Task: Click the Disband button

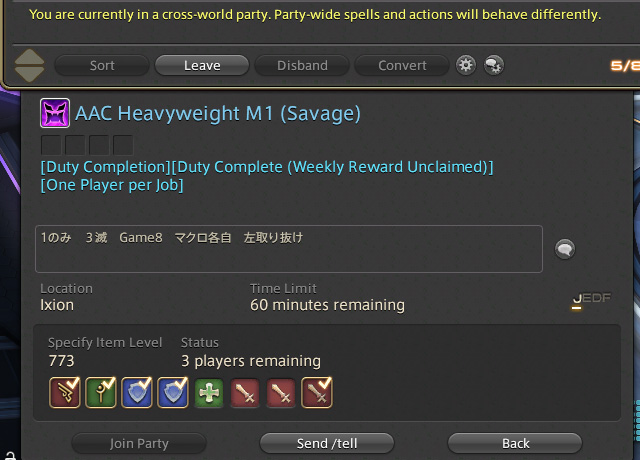Action: pyautogui.click(x=302, y=65)
